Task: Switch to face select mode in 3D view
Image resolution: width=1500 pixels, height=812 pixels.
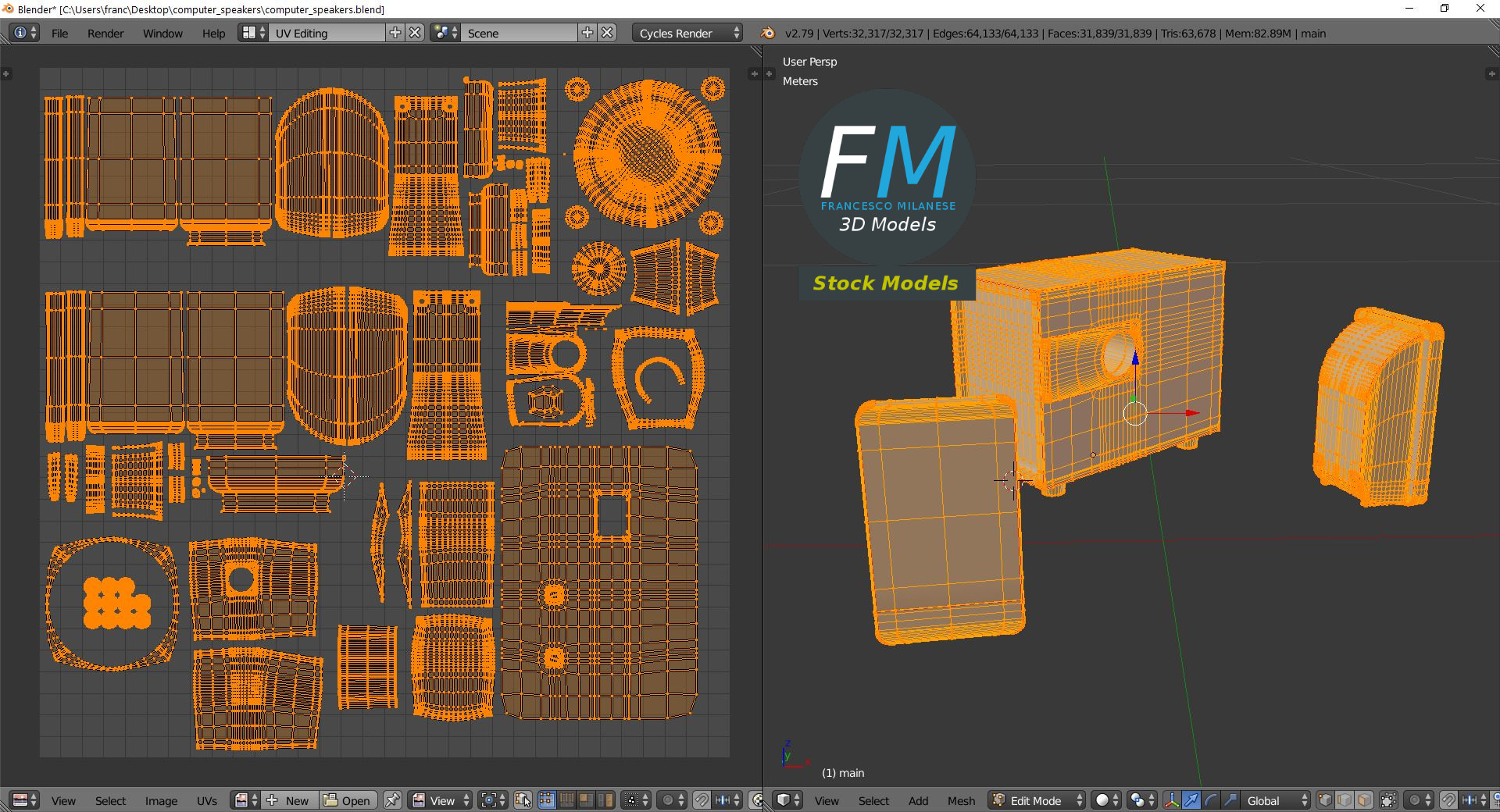Action: (1364, 800)
